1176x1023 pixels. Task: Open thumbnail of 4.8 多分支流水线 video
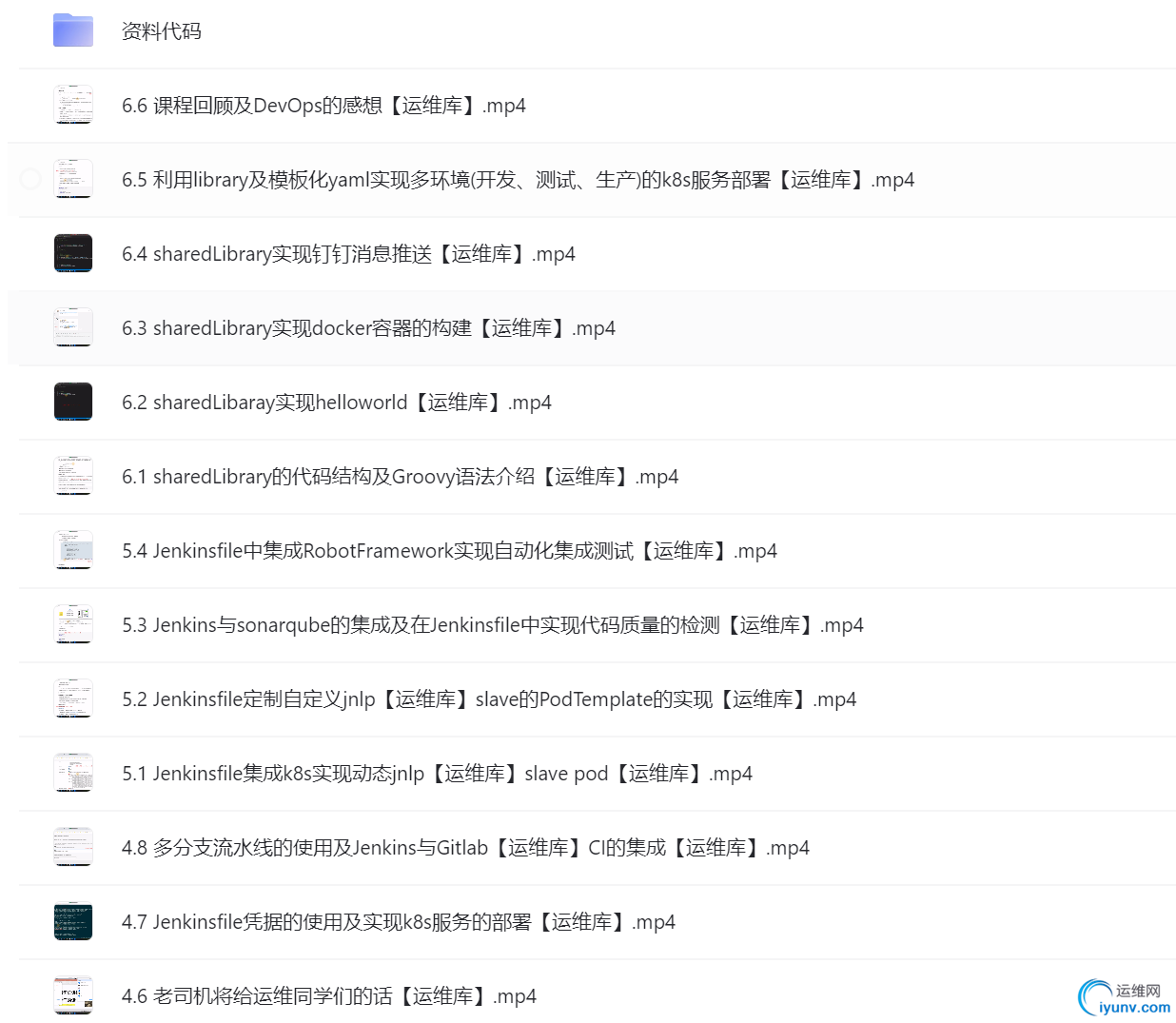pyautogui.click(x=73, y=847)
